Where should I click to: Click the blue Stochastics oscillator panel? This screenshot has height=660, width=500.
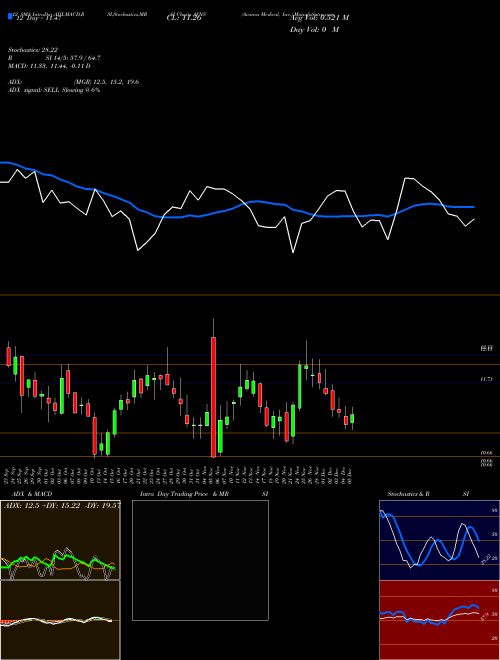(439, 540)
